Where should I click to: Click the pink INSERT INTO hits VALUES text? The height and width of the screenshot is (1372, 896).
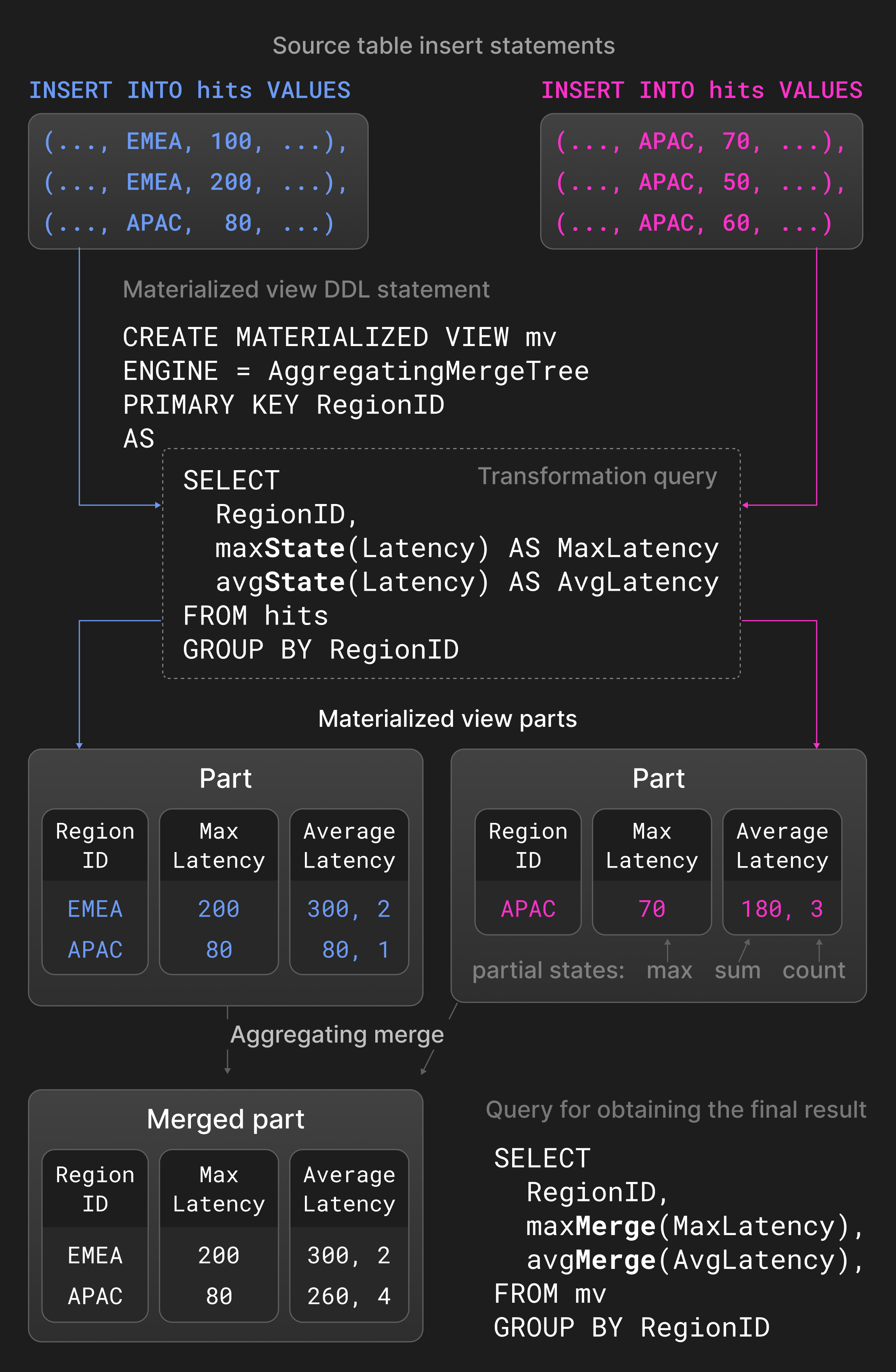701,91
